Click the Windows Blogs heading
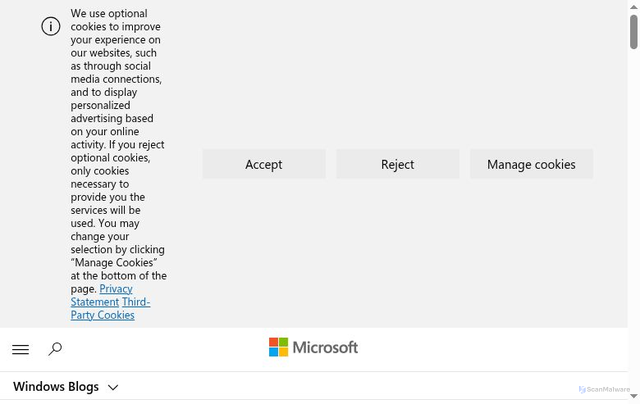This screenshot has width=640, height=404. [56, 386]
